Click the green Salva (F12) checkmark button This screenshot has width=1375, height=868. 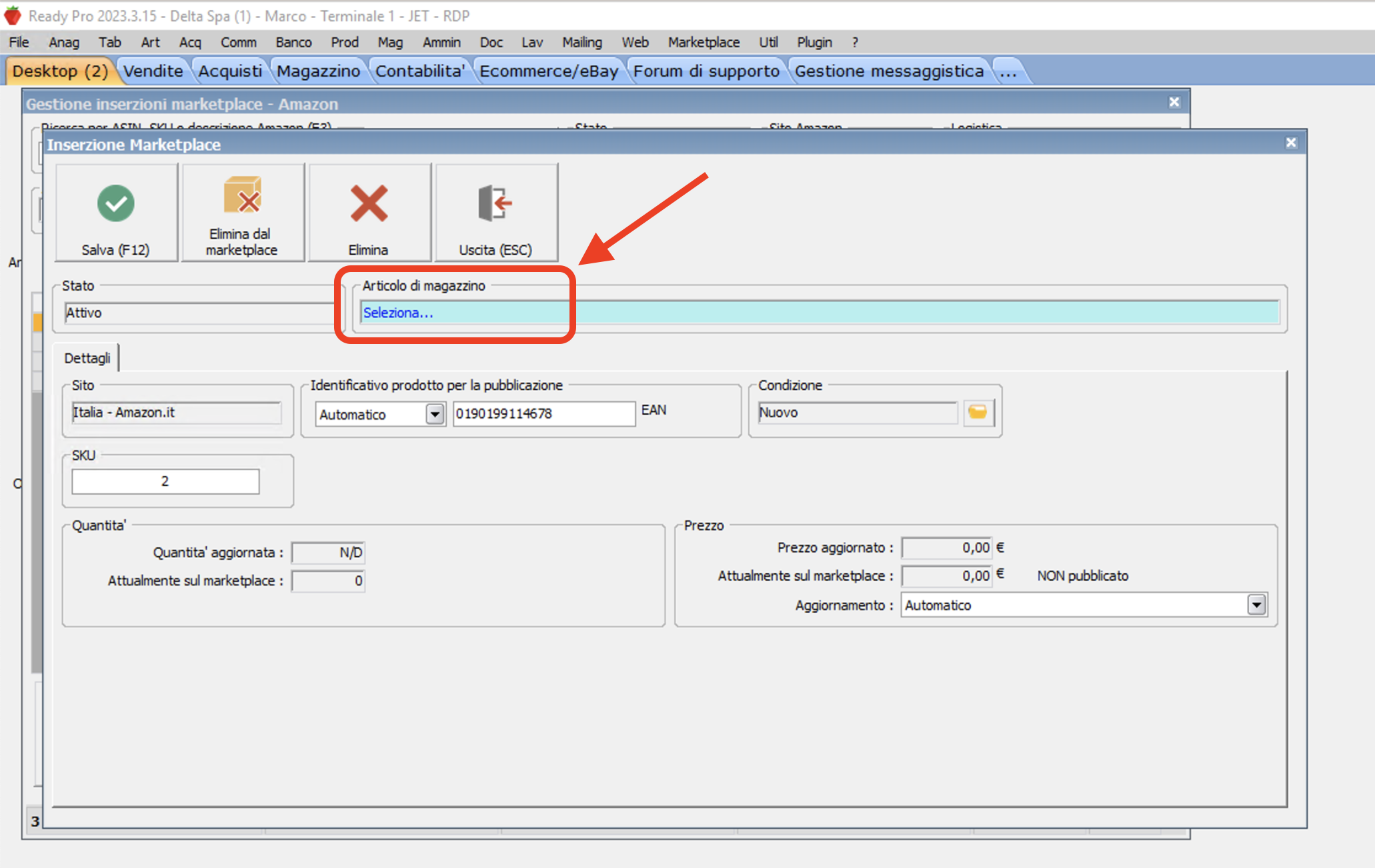coord(116,213)
